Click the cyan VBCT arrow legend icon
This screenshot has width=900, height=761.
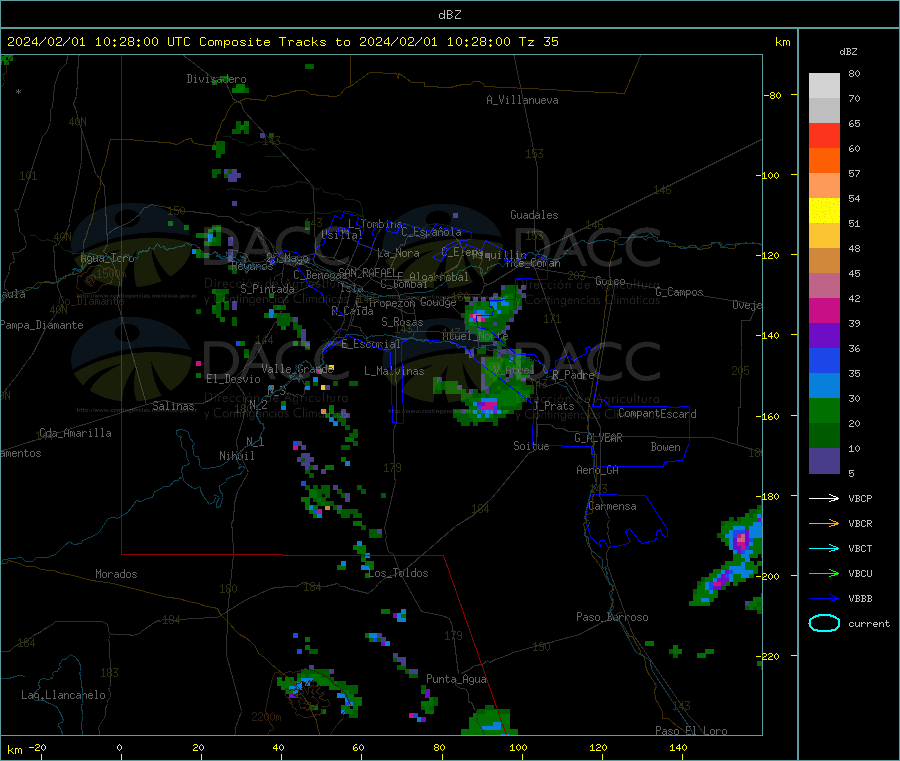pyautogui.click(x=824, y=549)
